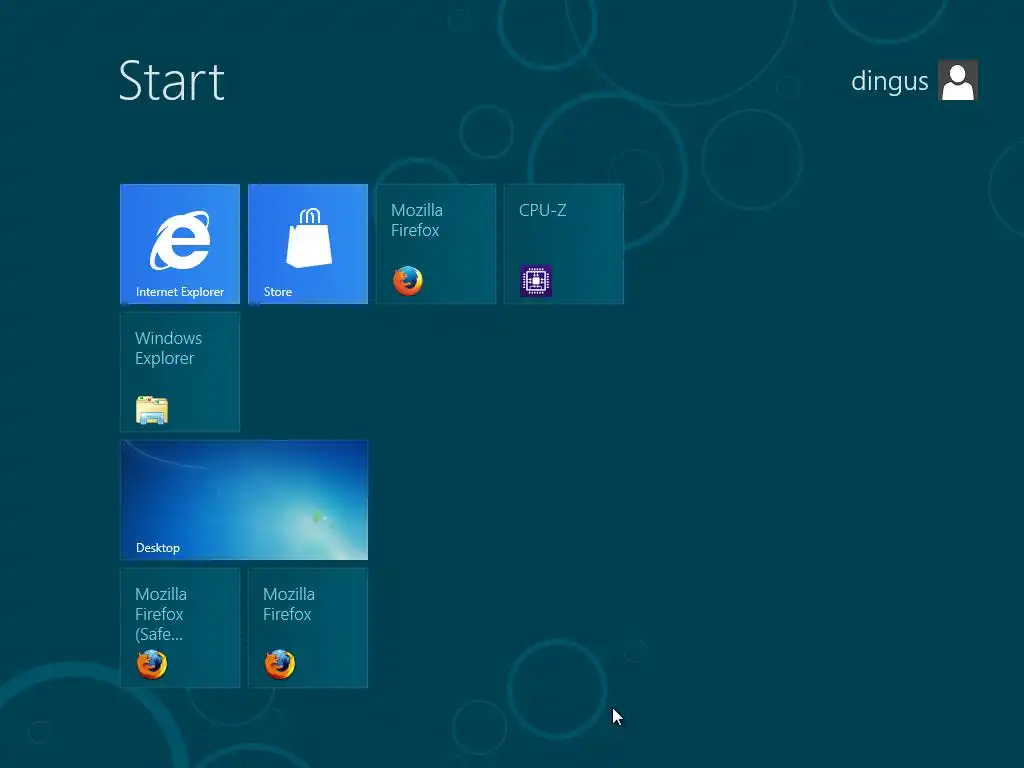Open the Mozilla Firefox tile below the Desktop tile

pos(308,628)
